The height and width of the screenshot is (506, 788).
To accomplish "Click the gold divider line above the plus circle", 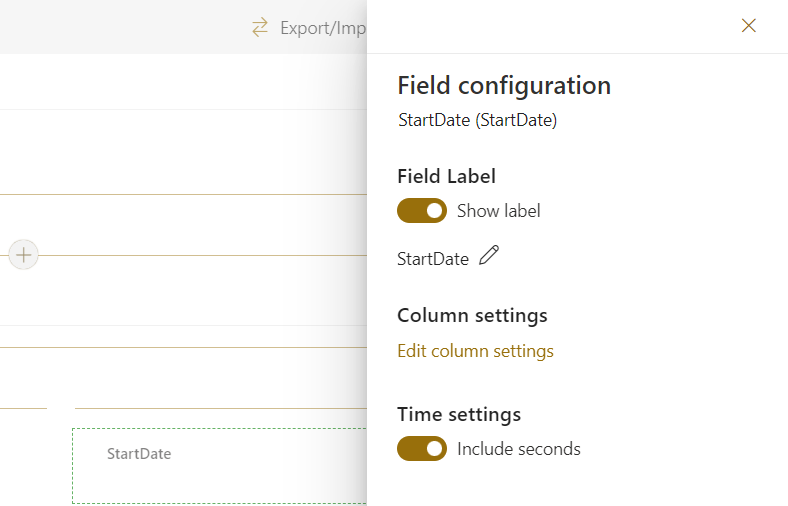I will (x=180, y=194).
